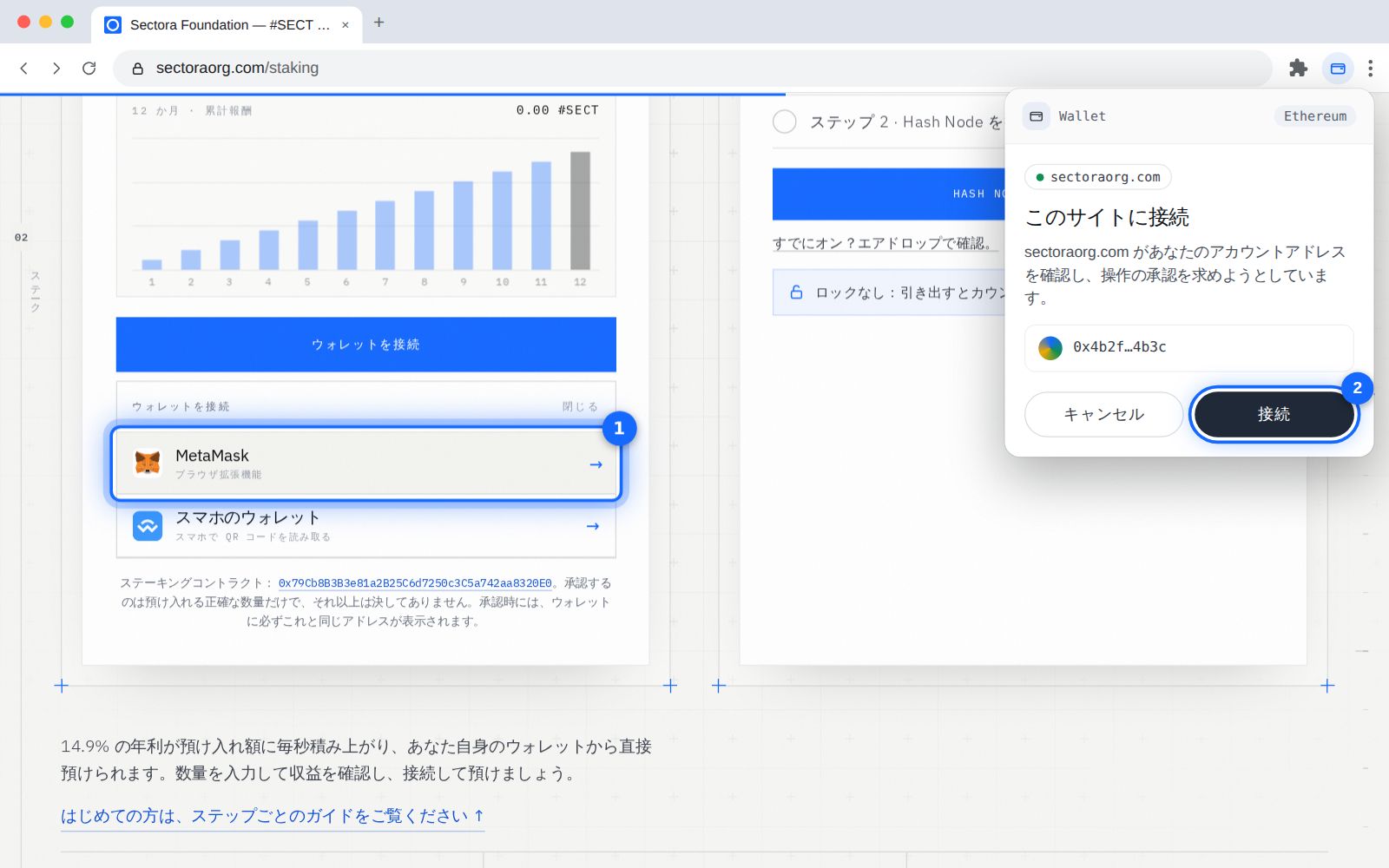Click the unlock icon beside ロックなし
The image size is (1389, 868).
(x=796, y=293)
